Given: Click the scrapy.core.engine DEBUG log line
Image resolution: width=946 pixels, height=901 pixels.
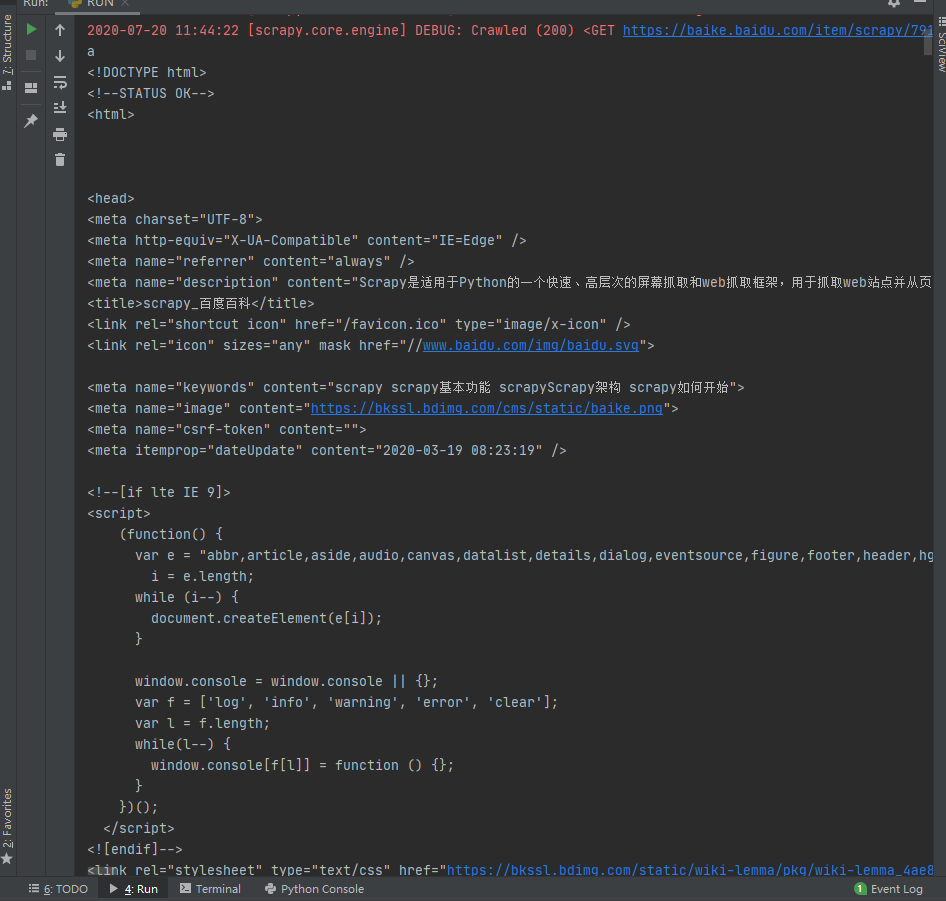Looking at the screenshot, I should 510,30.
